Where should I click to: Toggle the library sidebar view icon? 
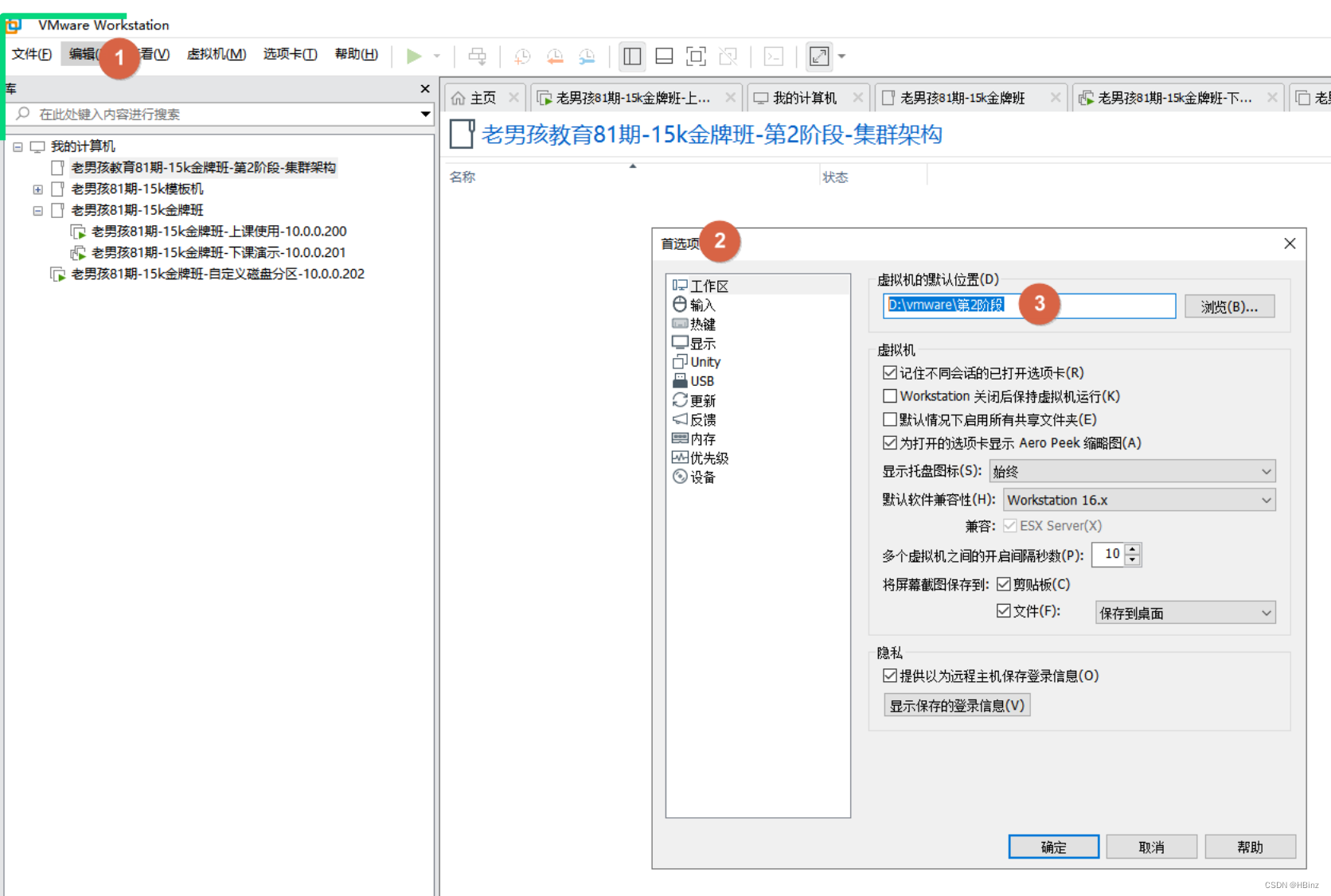click(x=632, y=56)
